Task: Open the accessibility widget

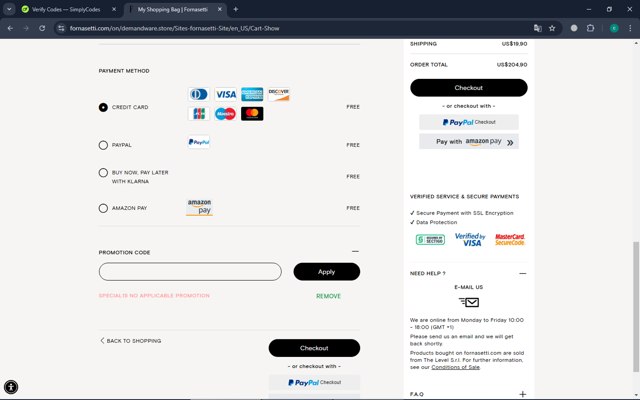Action: coord(11,387)
